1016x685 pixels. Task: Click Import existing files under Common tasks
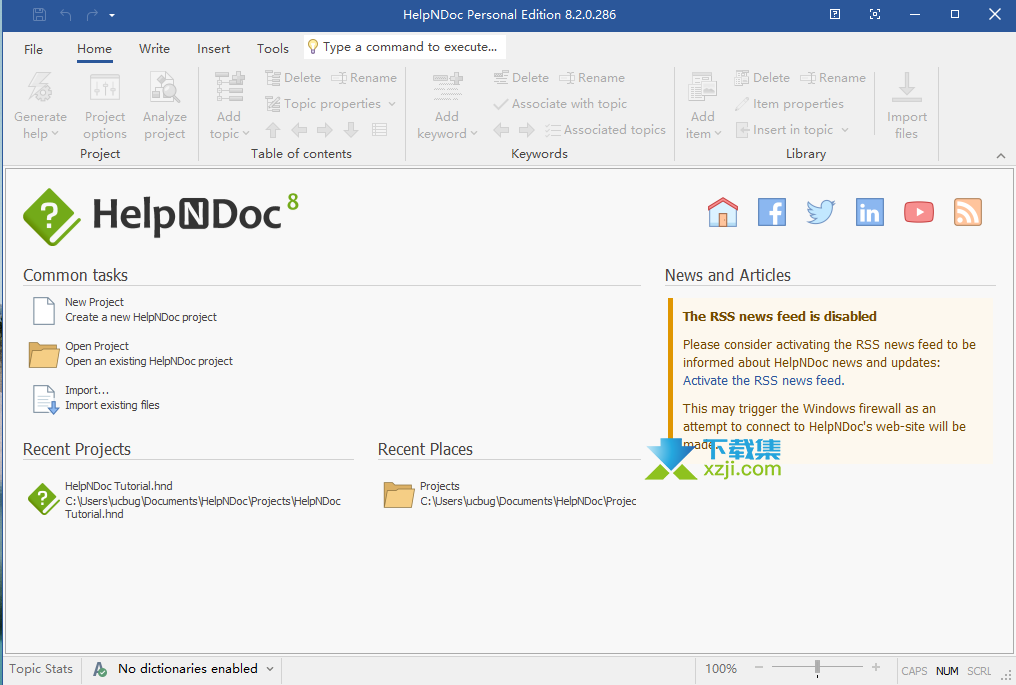pyautogui.click(x=96, y=398)
